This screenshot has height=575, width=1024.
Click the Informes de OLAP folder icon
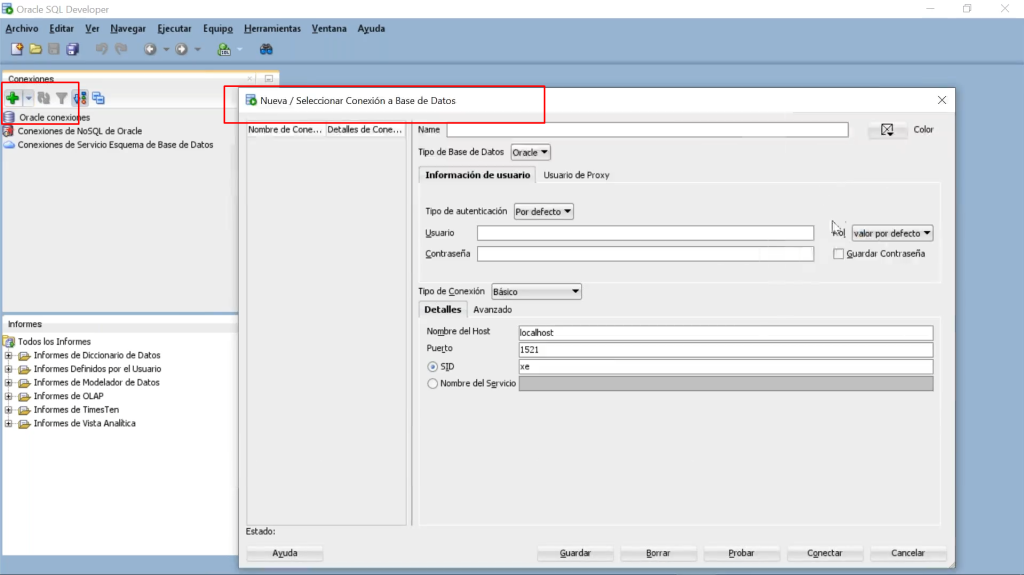pyautogui.click(x=24, y=396)
